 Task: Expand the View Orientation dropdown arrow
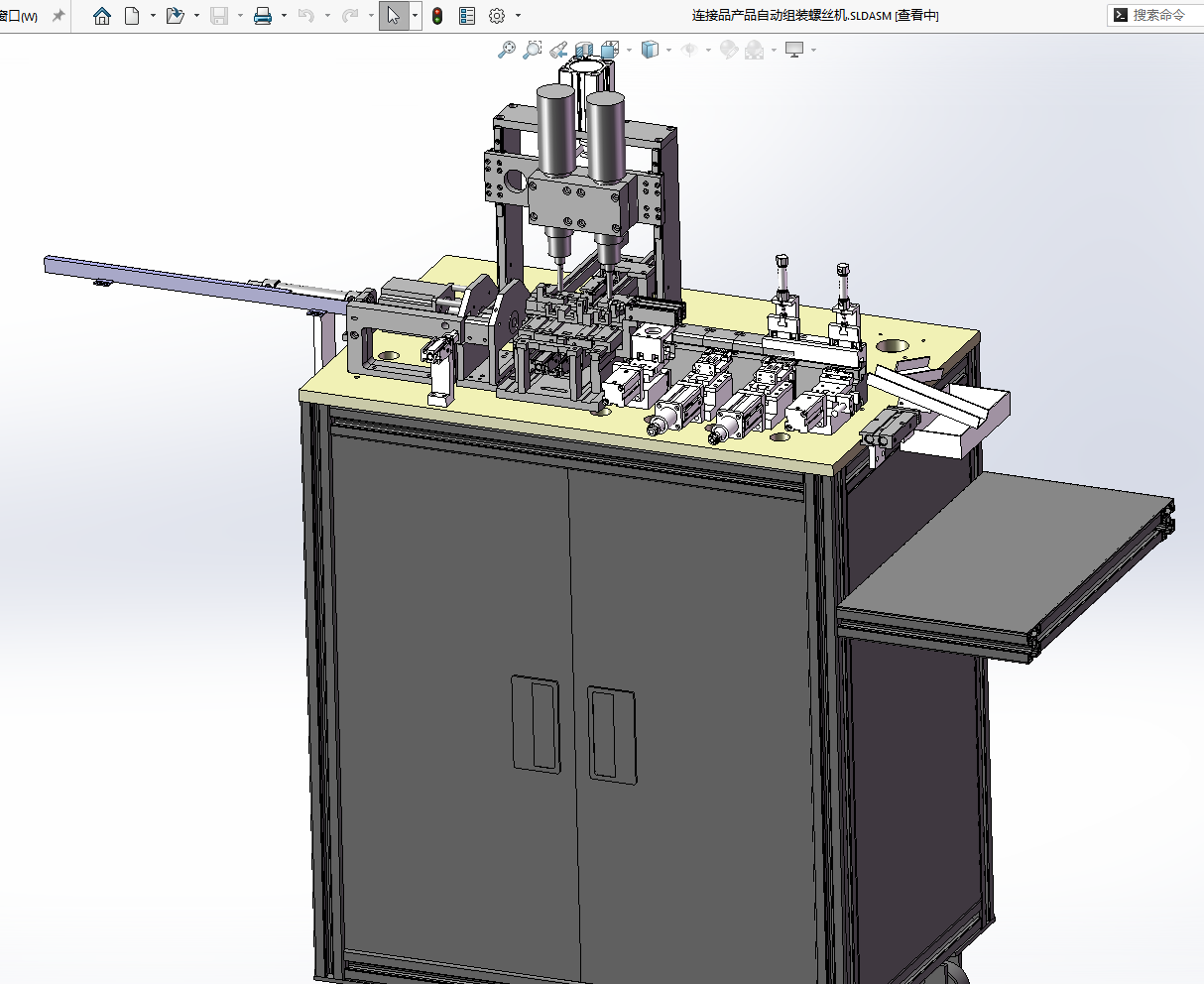[x=629, y=50]
